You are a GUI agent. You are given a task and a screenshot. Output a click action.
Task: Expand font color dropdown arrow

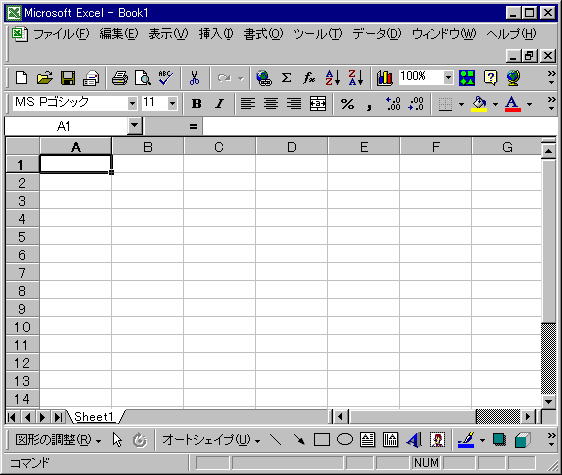click(529, 104)
